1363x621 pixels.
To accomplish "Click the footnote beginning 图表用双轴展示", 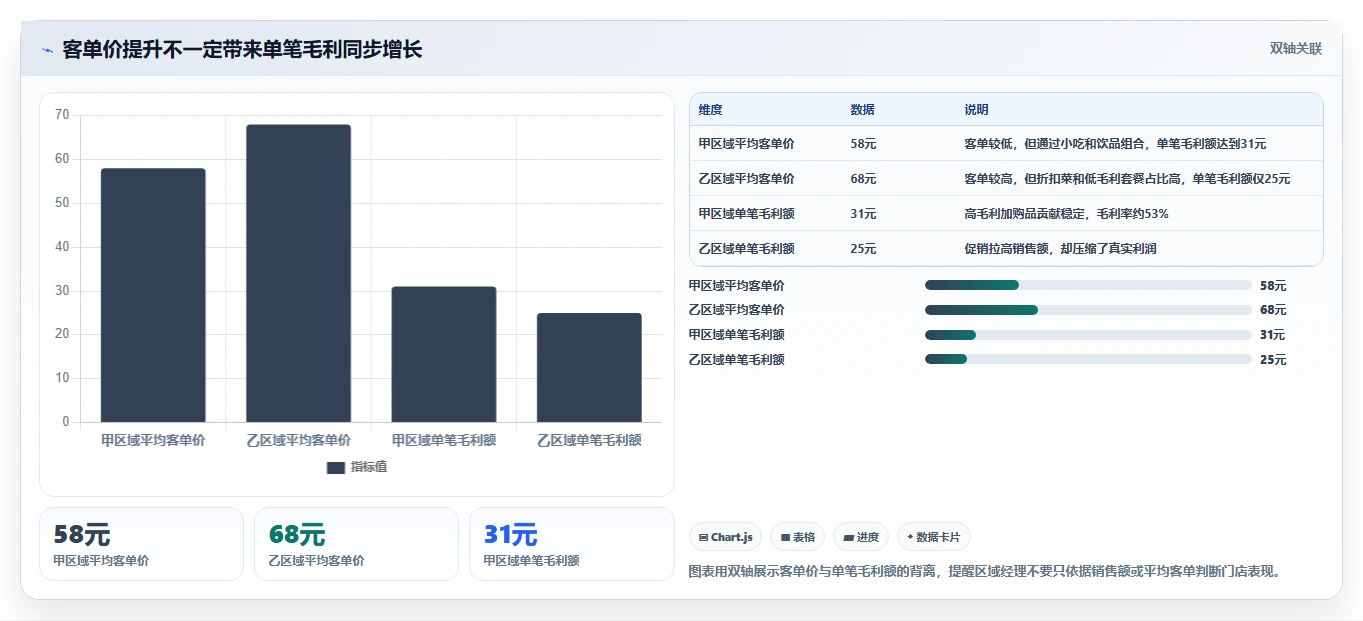I will click(985, 572).
